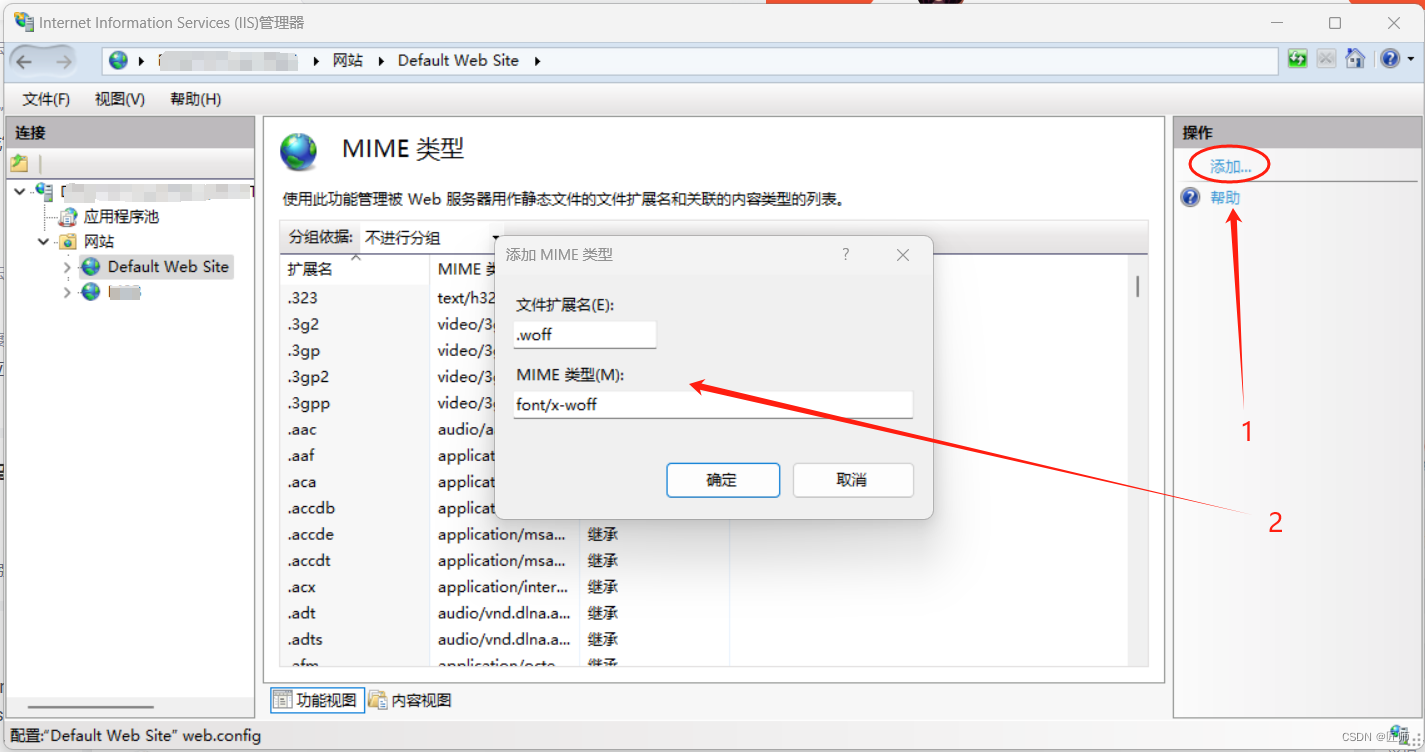Click the Connections pane connect icon
This screenshot has width=1425, height=752.
pos(19,163)
